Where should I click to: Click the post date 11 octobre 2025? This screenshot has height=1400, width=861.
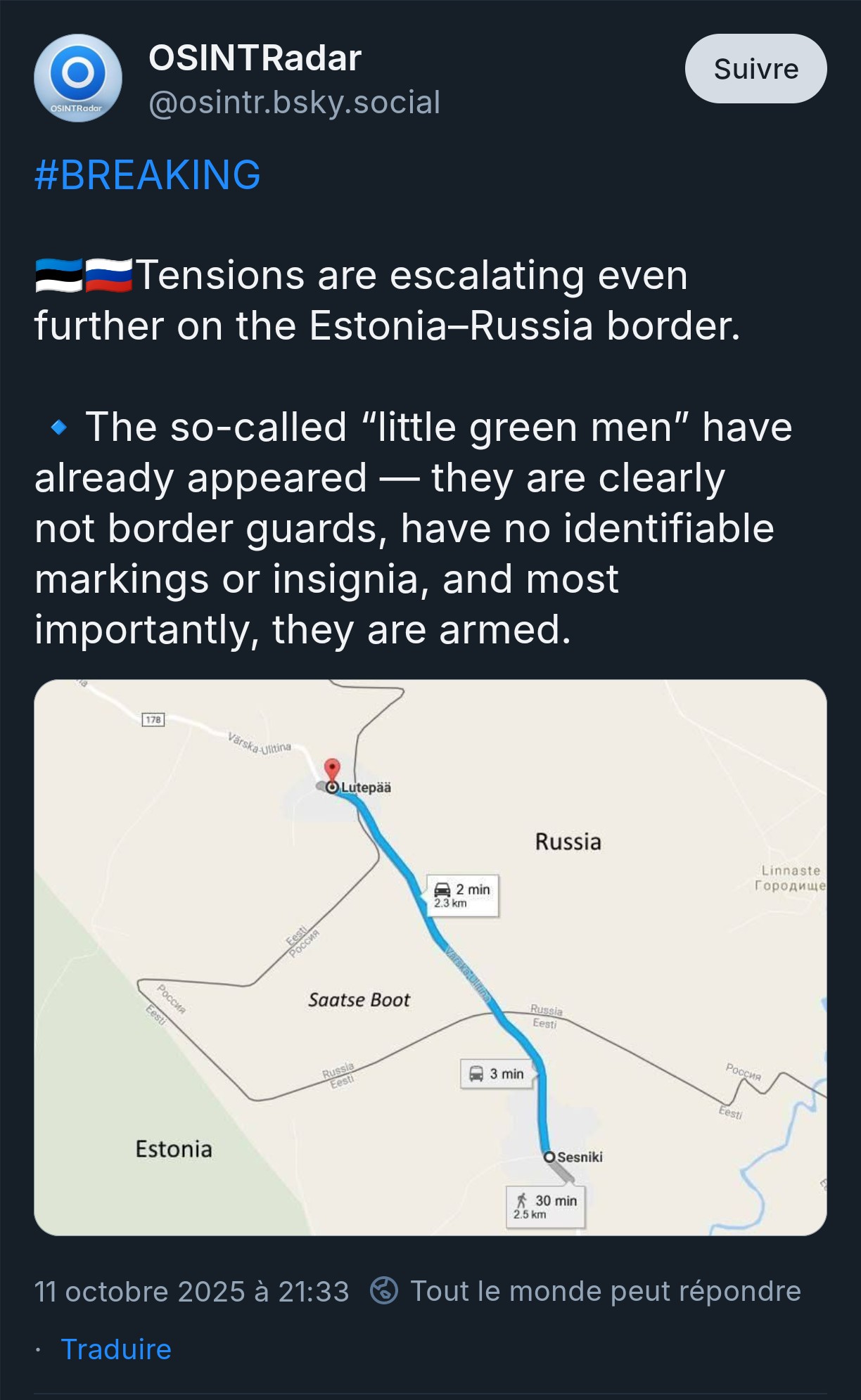191,1292
